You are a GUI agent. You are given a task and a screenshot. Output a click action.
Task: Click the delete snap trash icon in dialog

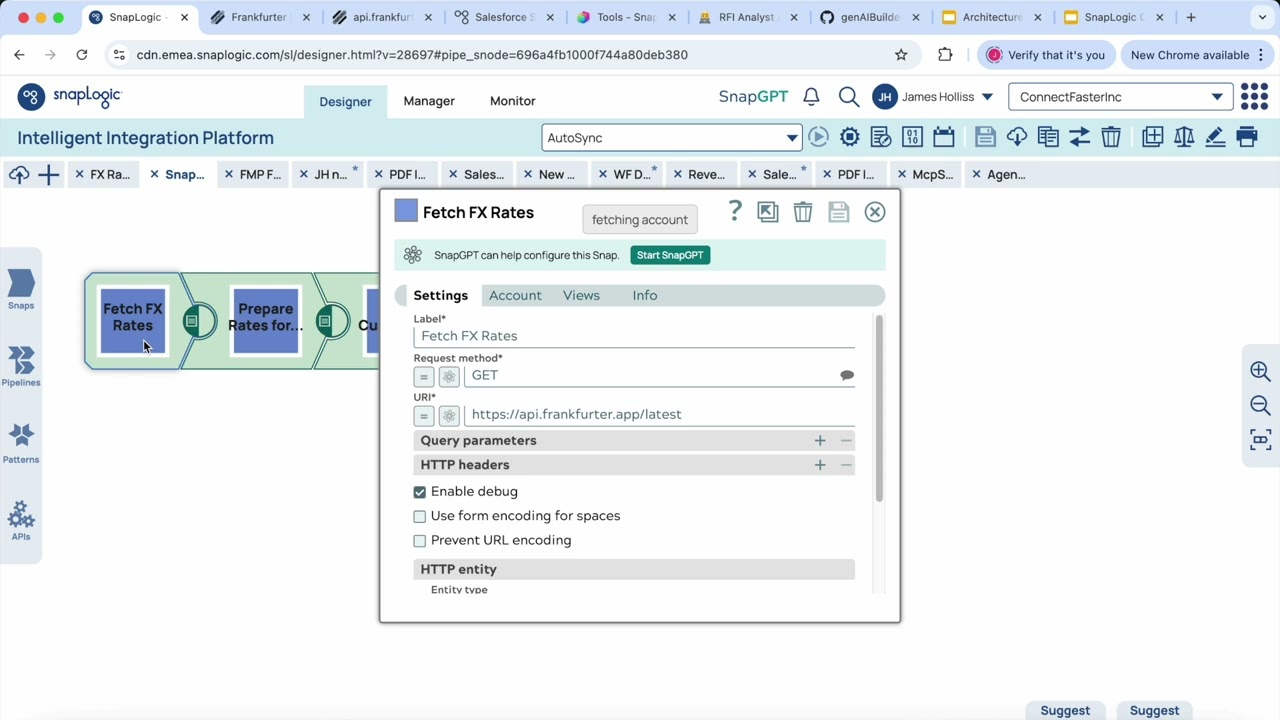pos(803,212)
